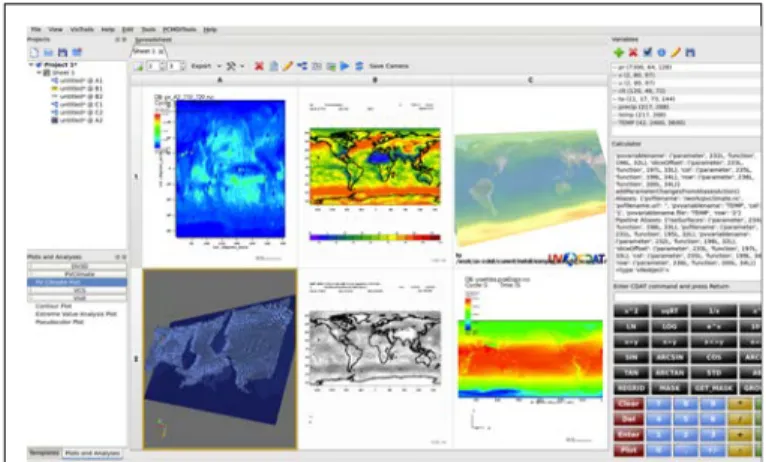Screen dimensions: 766x462
Task: Click the blue workflow icon in spreadsheet toolbar
Action: tap(302, 66)
